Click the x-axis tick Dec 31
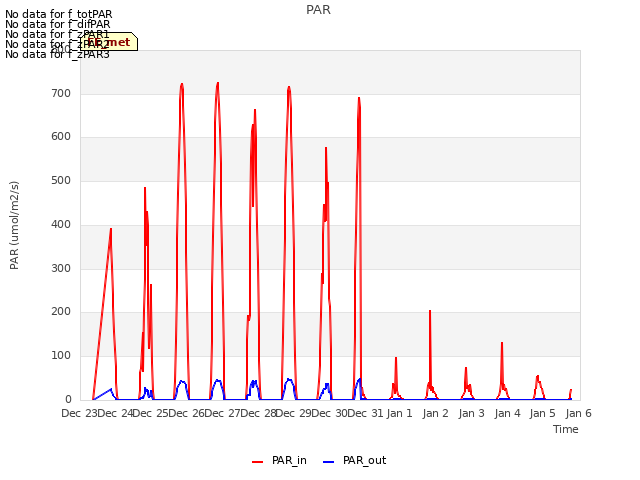640x480 pixels. 365,413
